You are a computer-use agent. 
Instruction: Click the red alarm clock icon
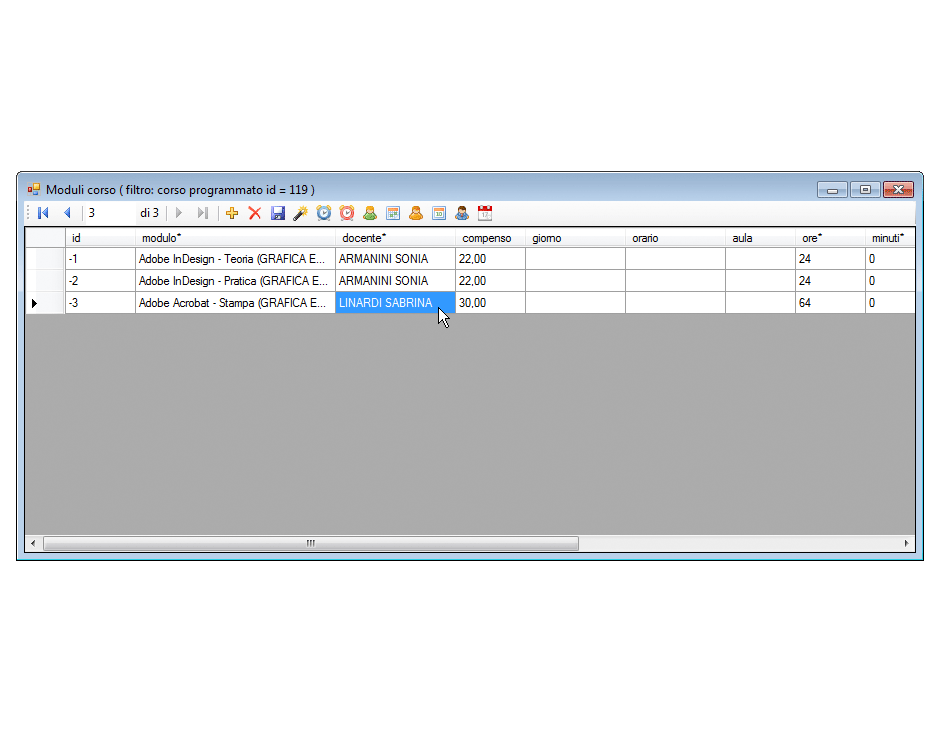347,213
